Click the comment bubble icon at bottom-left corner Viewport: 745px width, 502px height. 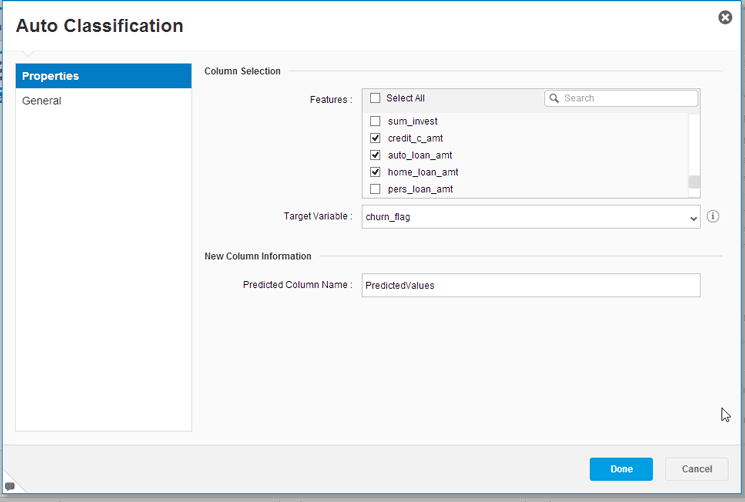10,486
